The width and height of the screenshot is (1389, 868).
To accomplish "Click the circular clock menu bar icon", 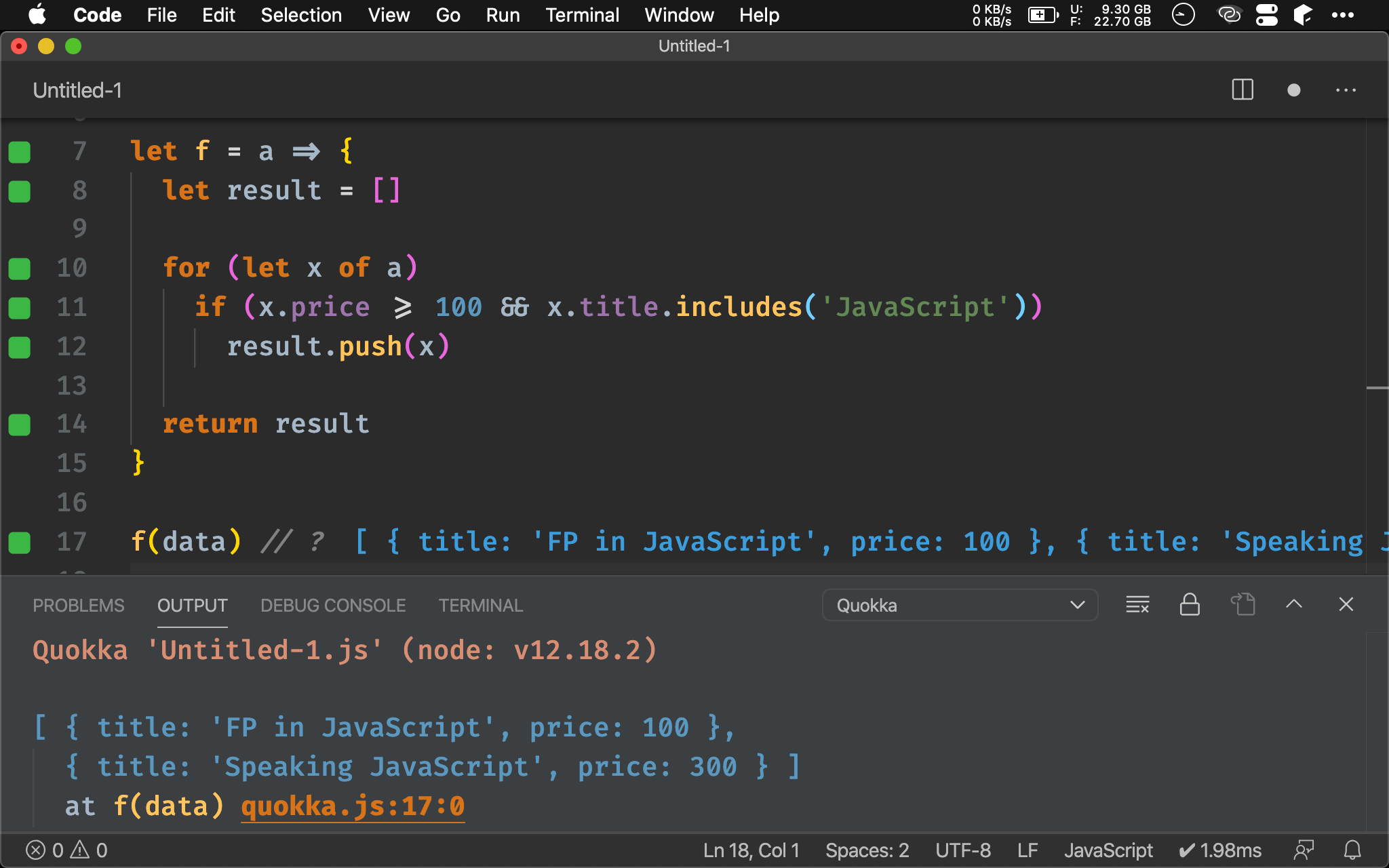I will (x=1183, y=14).
